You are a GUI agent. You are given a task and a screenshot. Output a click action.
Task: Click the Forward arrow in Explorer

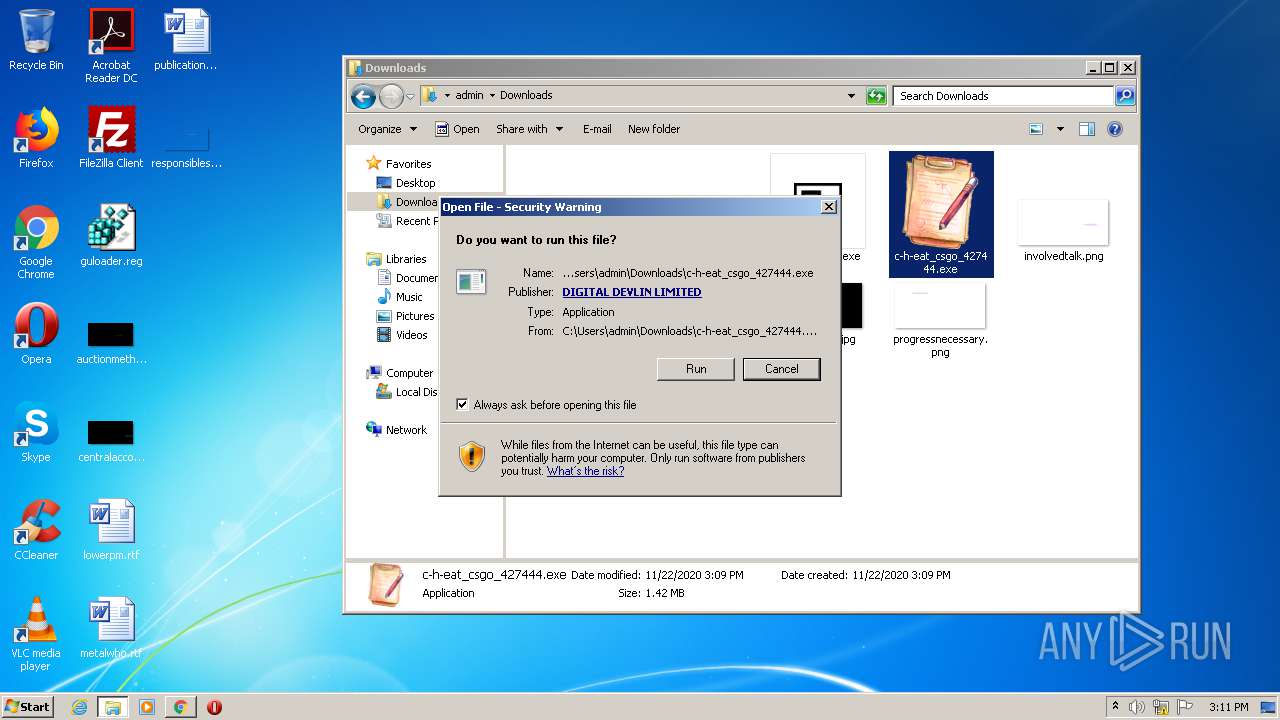[391, 96]
